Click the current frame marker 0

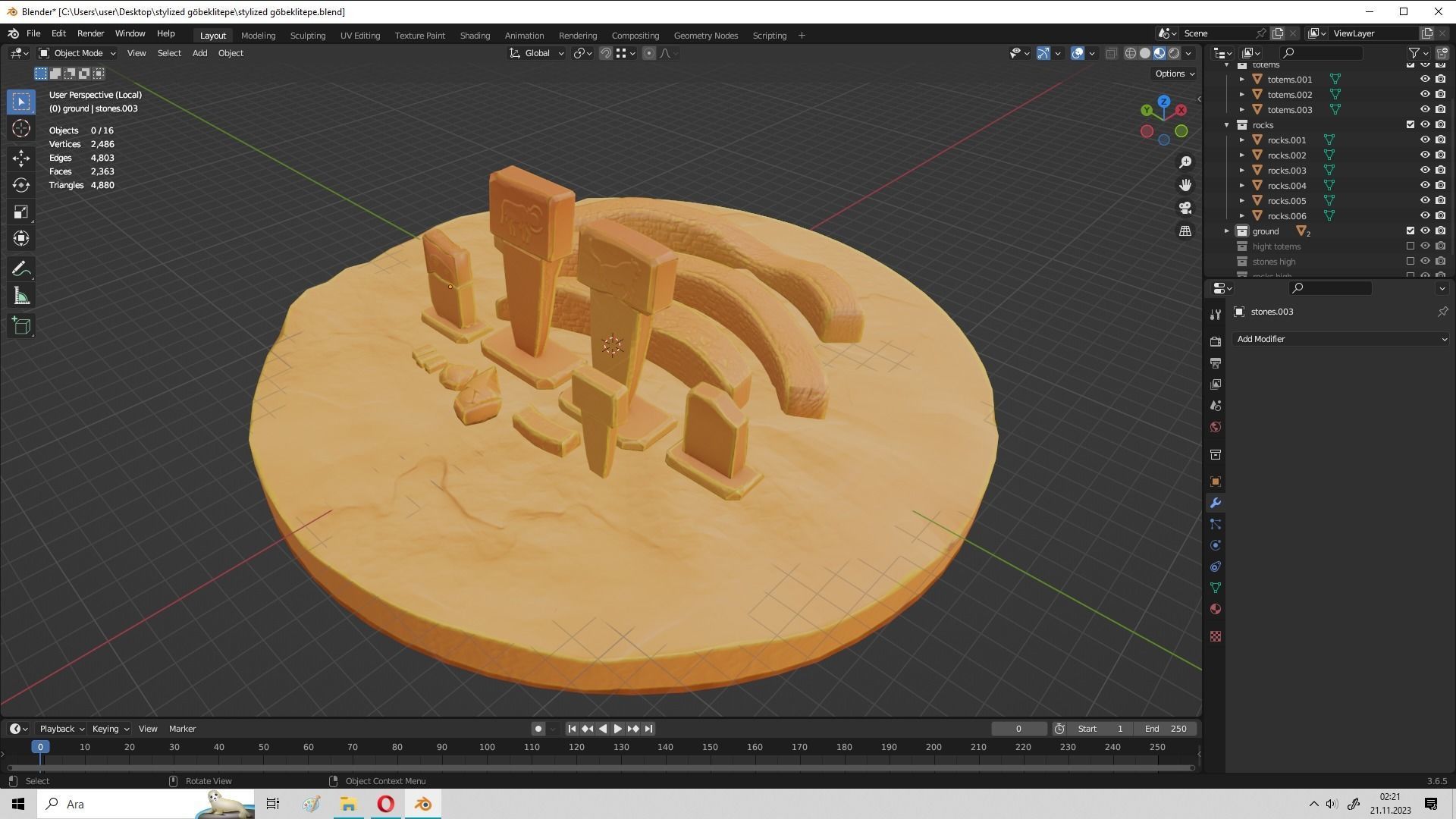[x=41, y=747]
